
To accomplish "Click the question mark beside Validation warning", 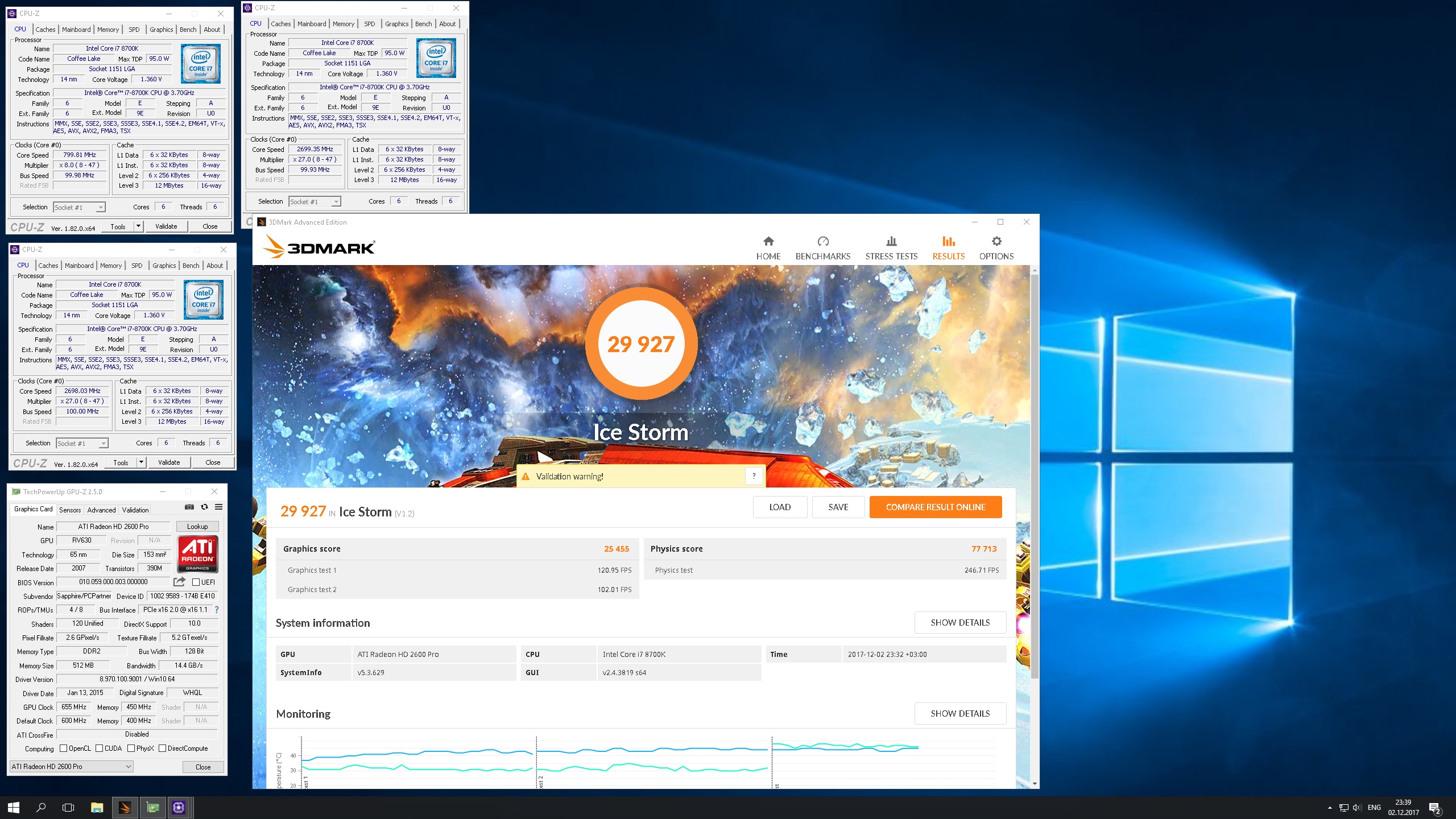I will tap(754, 476).
